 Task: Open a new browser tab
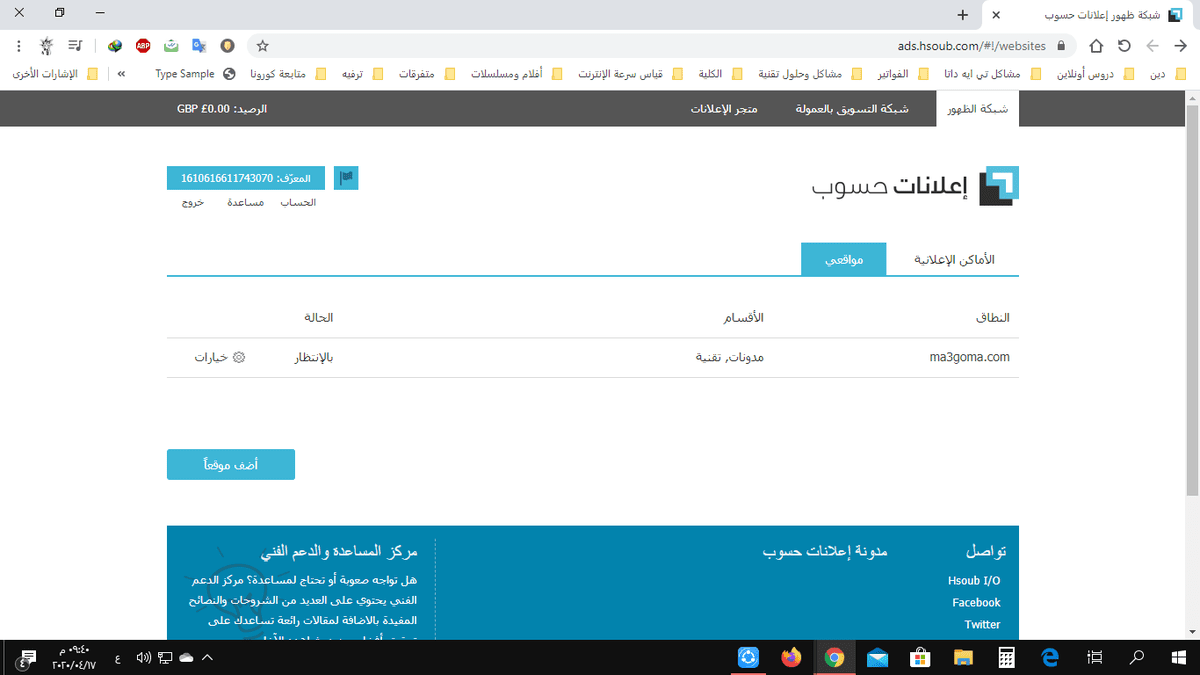(x=962, y=15)
